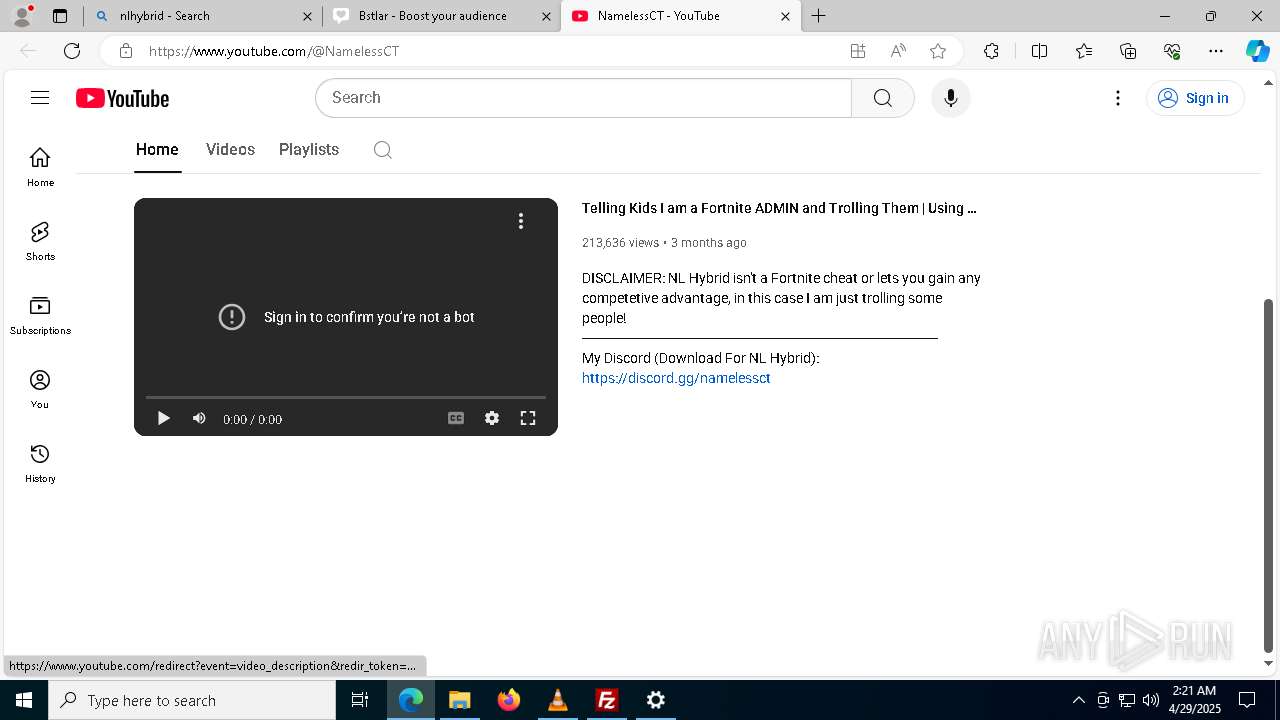Go to Home in sidebar

tap(40, 167)
